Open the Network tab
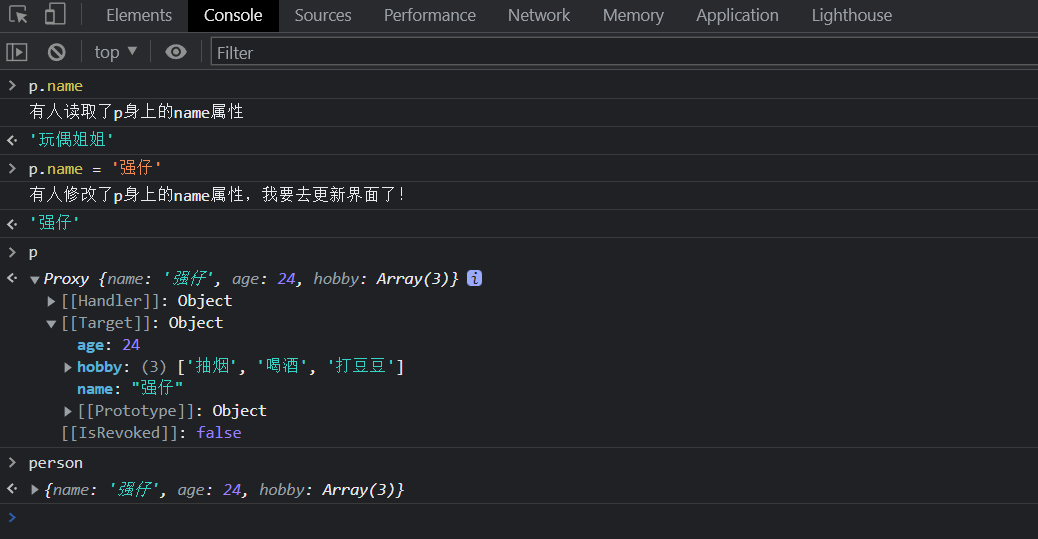 pos(539,15)
